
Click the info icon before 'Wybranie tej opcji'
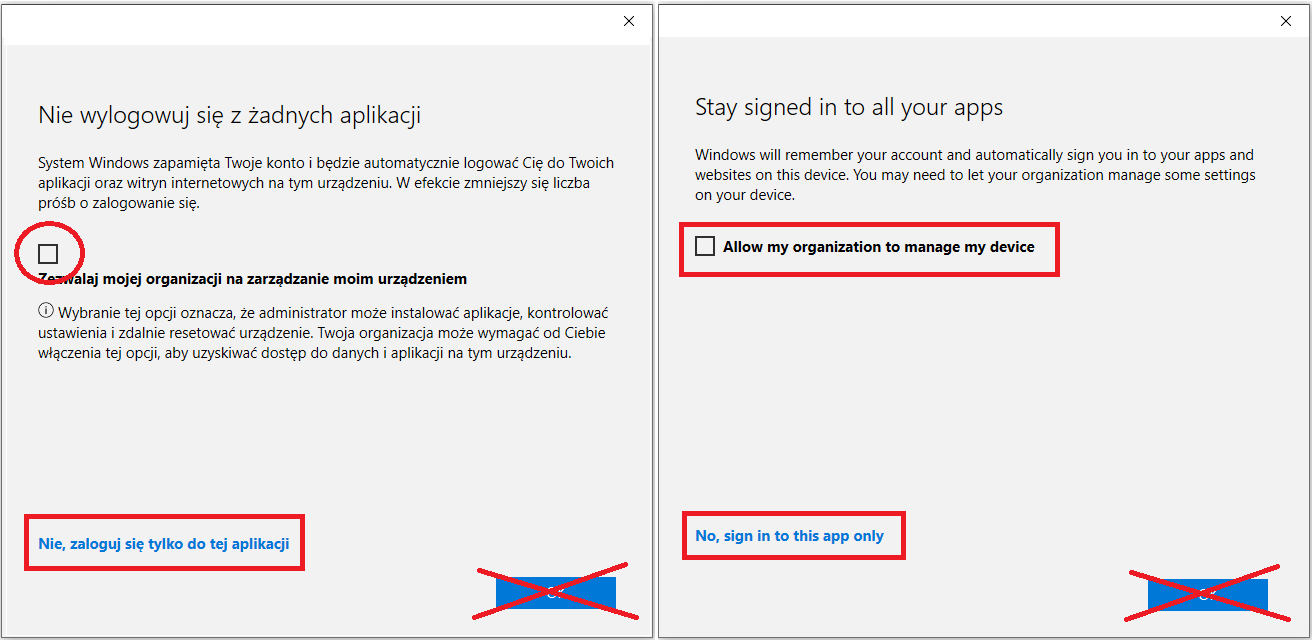point(45,311)
